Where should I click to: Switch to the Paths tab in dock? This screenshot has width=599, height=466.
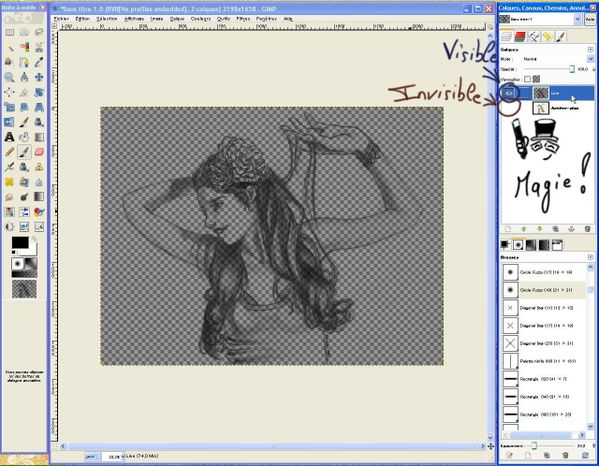click(x=533, y=37)
